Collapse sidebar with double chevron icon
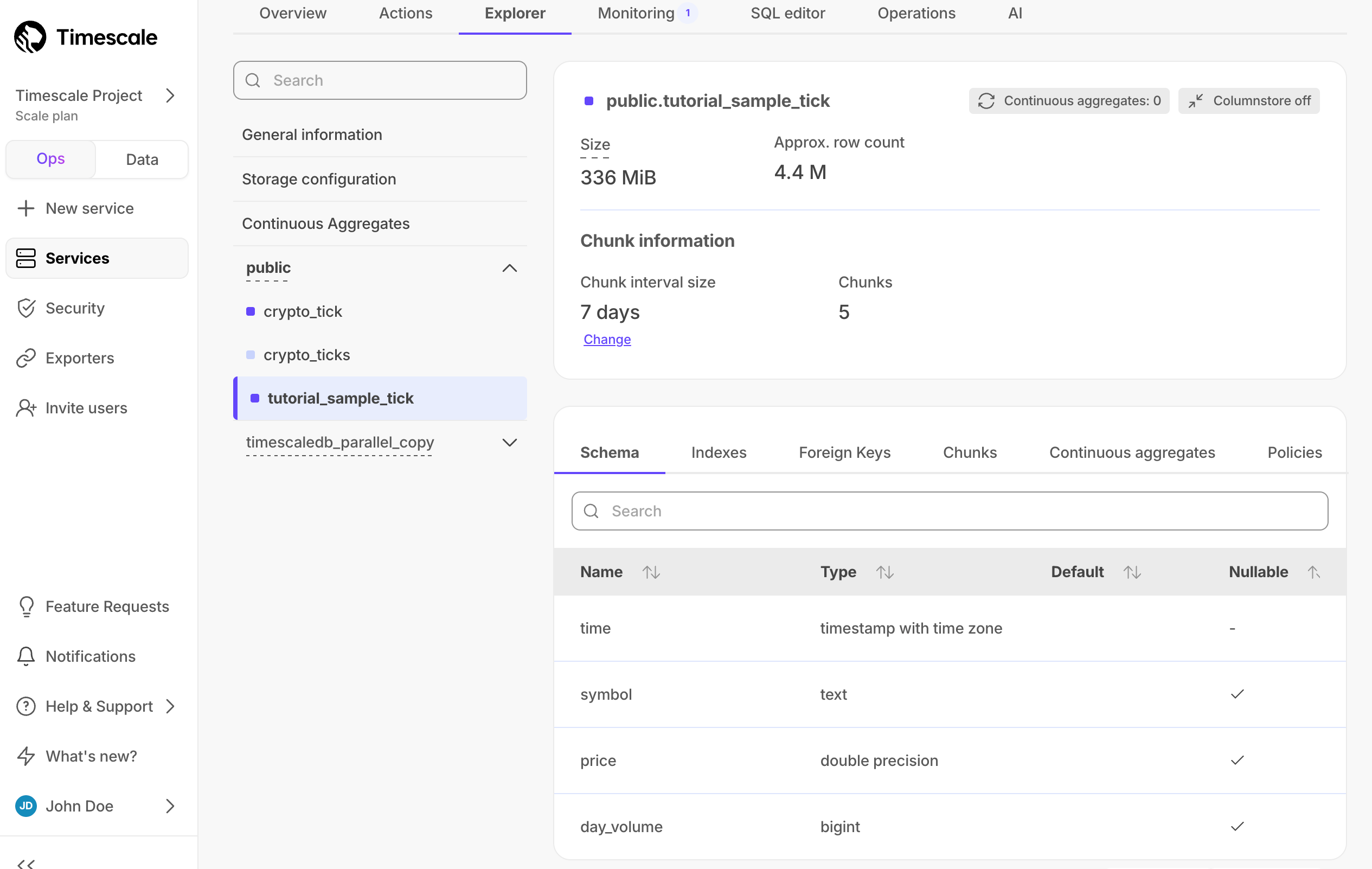The height and width of the screenshot is (869, 1372). coord(25,864)
